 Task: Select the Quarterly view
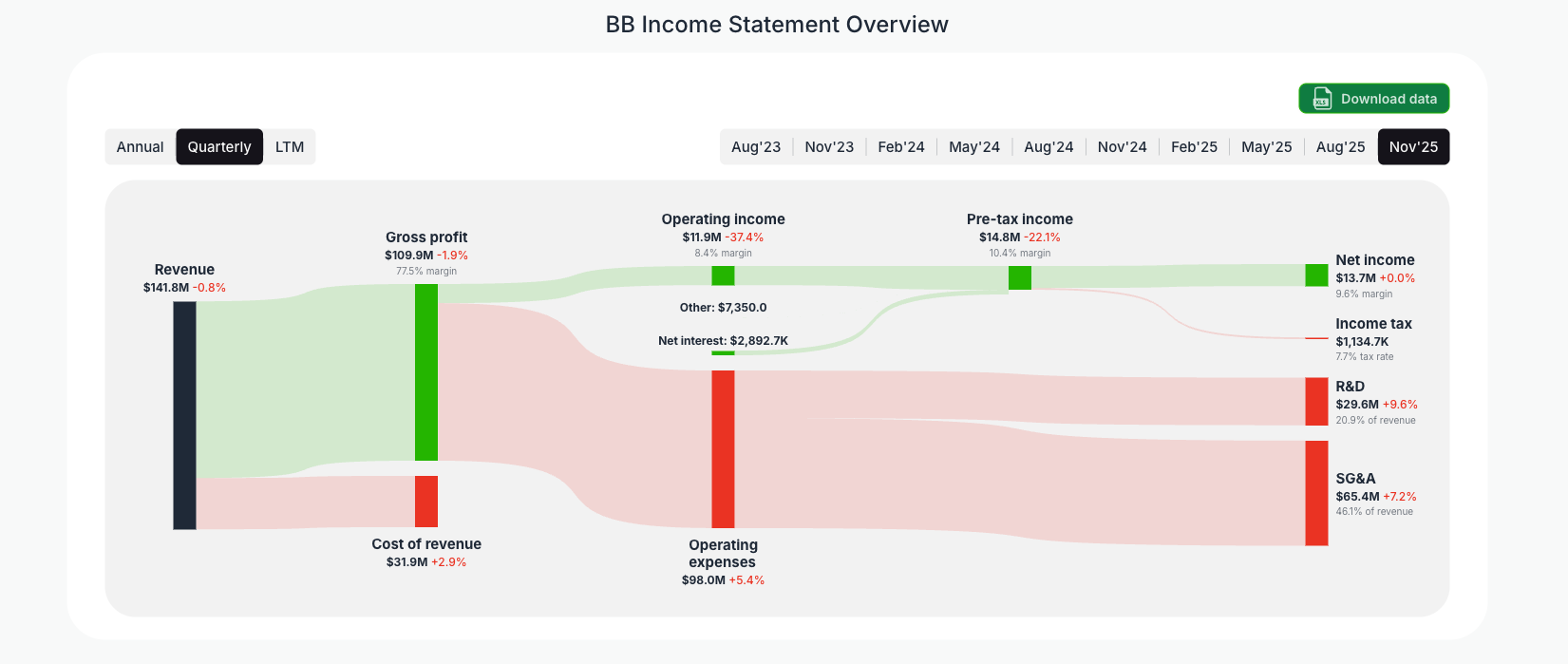pos(219,146)
